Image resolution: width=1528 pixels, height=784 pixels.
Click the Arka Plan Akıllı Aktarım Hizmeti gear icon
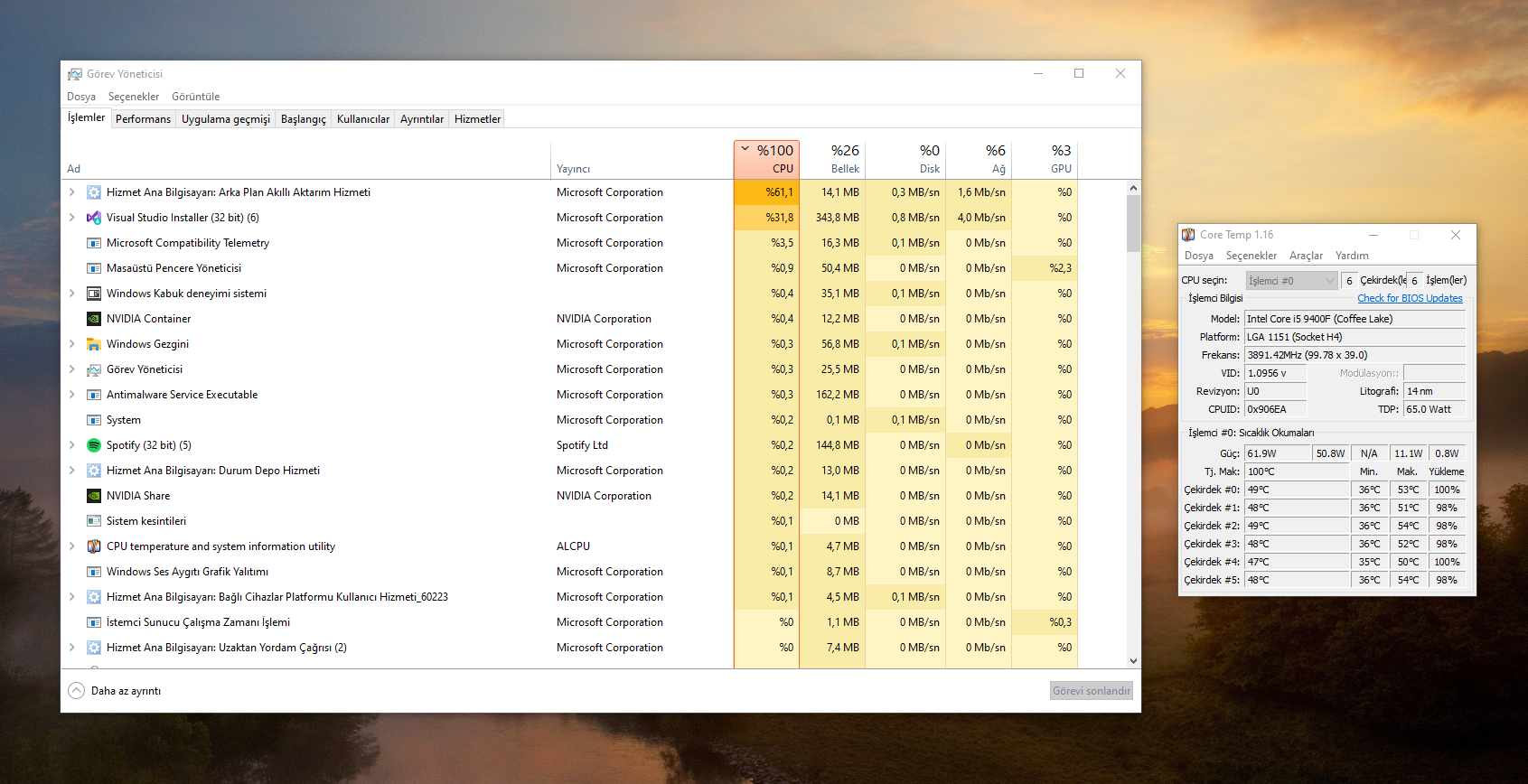(94, 192)
